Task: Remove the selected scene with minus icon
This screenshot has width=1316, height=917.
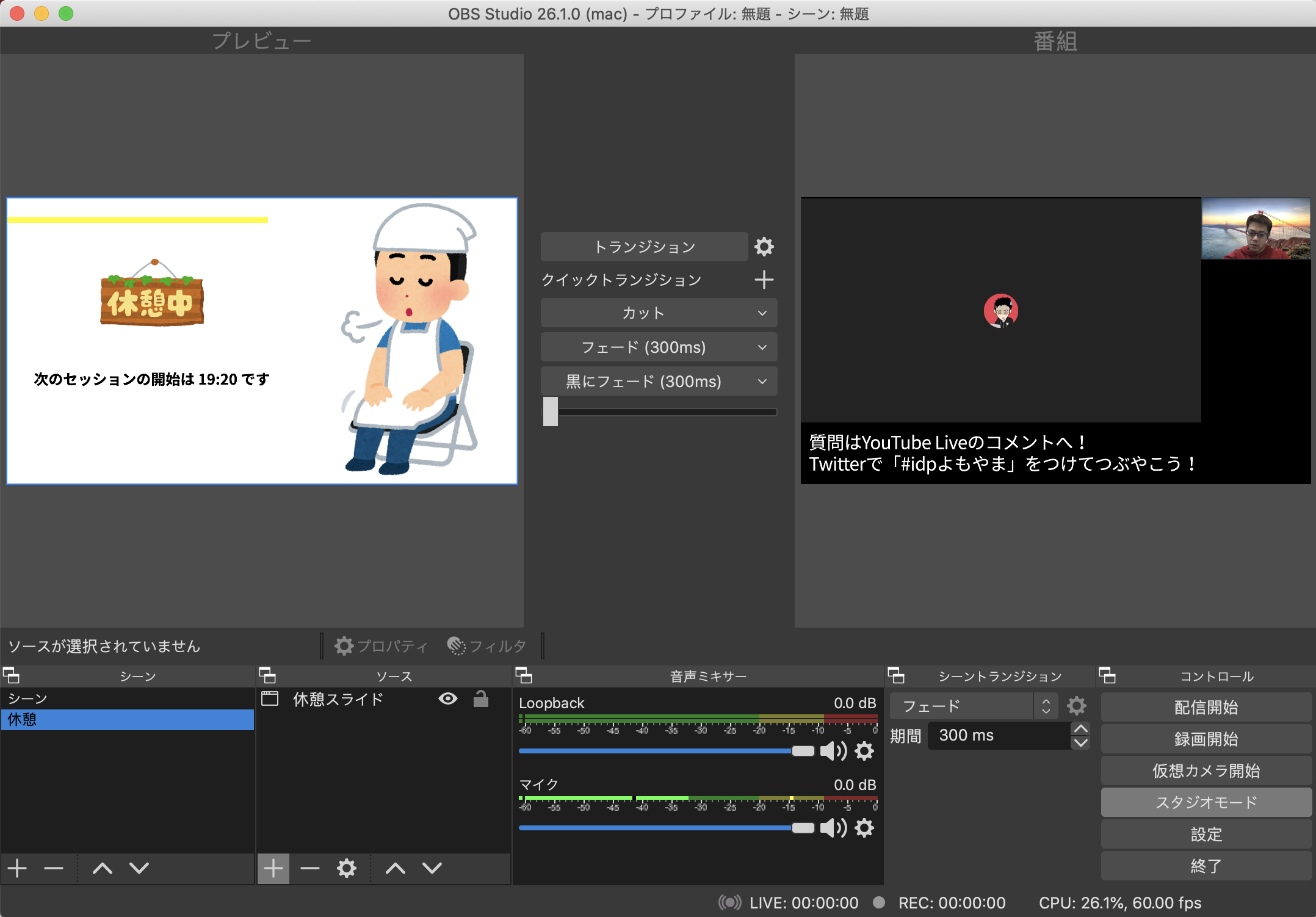Action: [54, 868]
